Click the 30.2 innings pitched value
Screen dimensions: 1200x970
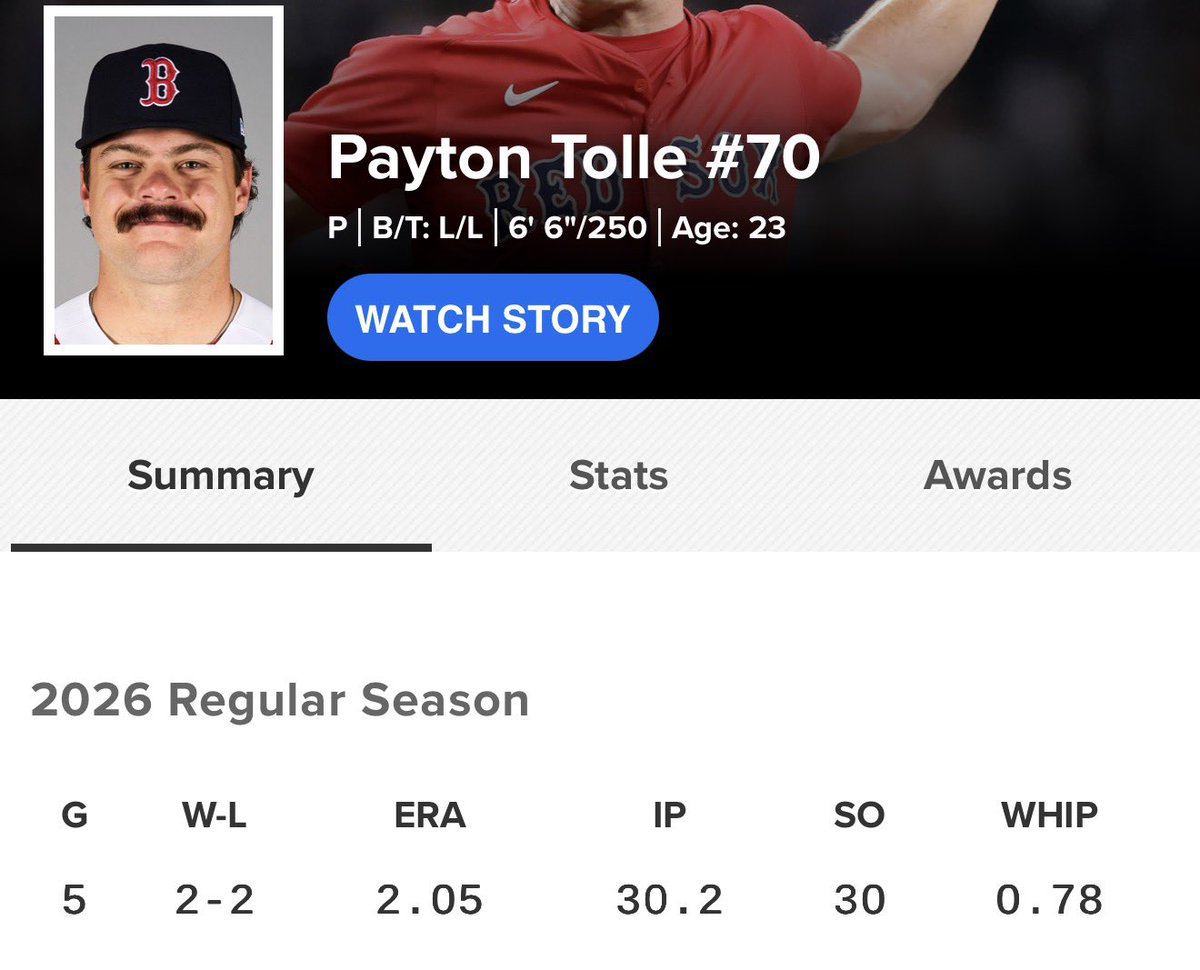click(669, 901)
